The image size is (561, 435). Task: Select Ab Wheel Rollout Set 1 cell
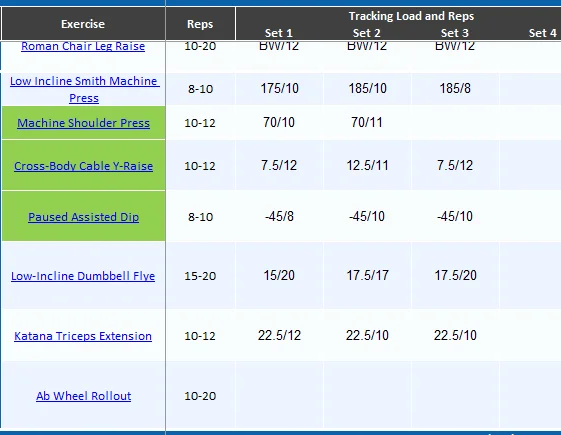pos(279,395)
